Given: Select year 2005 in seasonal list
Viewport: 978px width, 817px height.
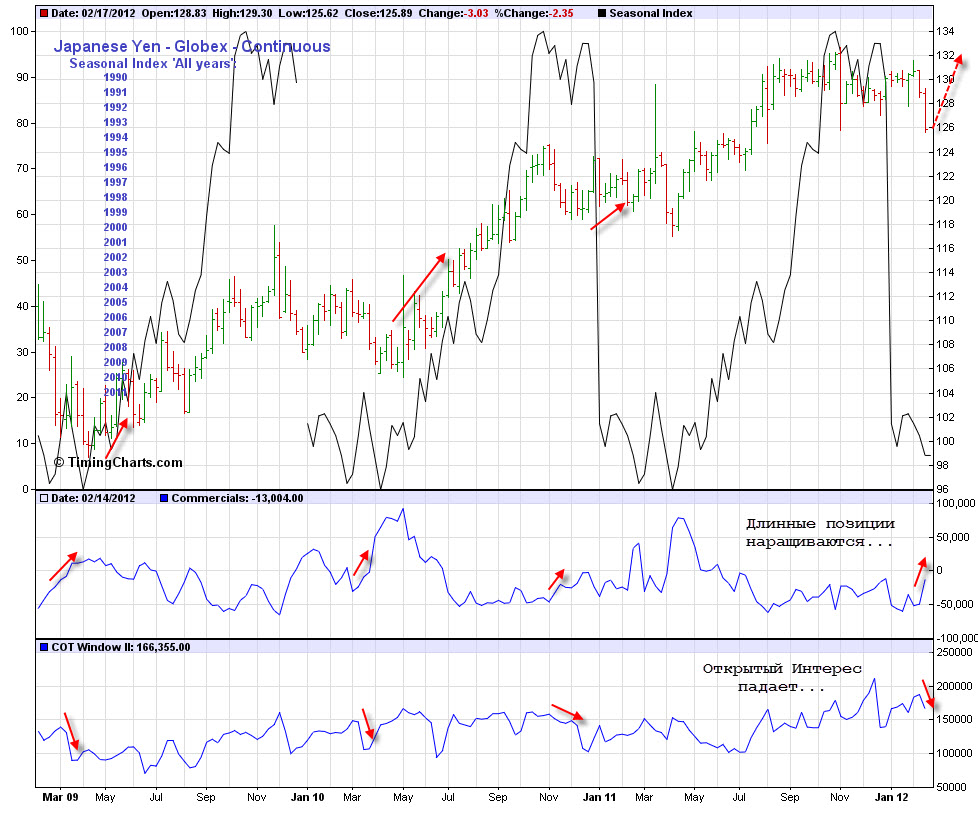Looking at the screenshot, I should 115,302.
